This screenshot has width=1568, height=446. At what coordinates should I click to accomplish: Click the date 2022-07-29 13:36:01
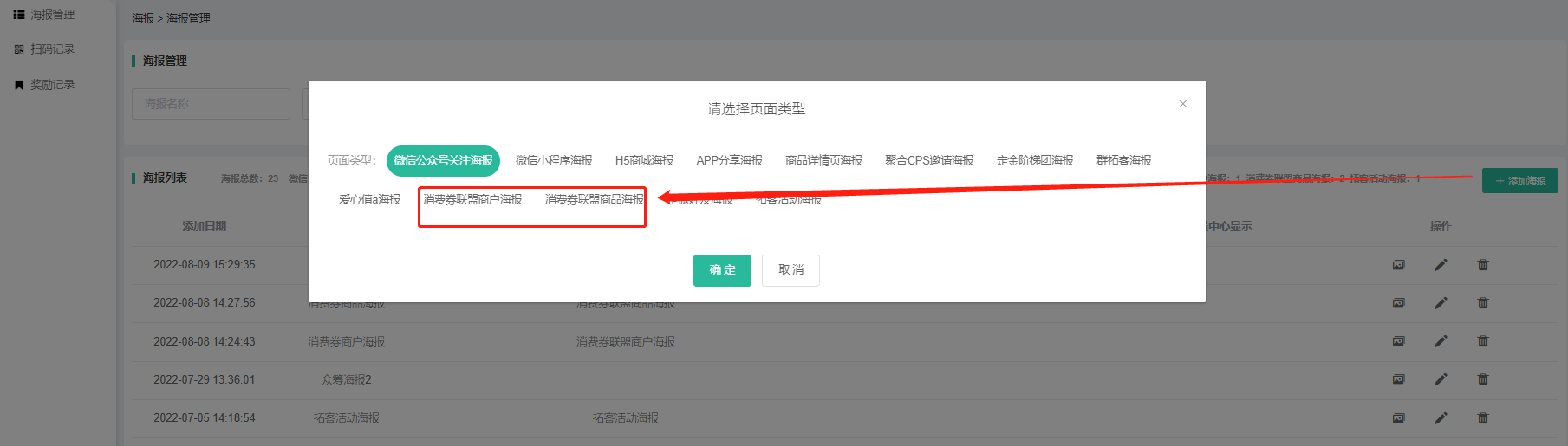(205, 380)
